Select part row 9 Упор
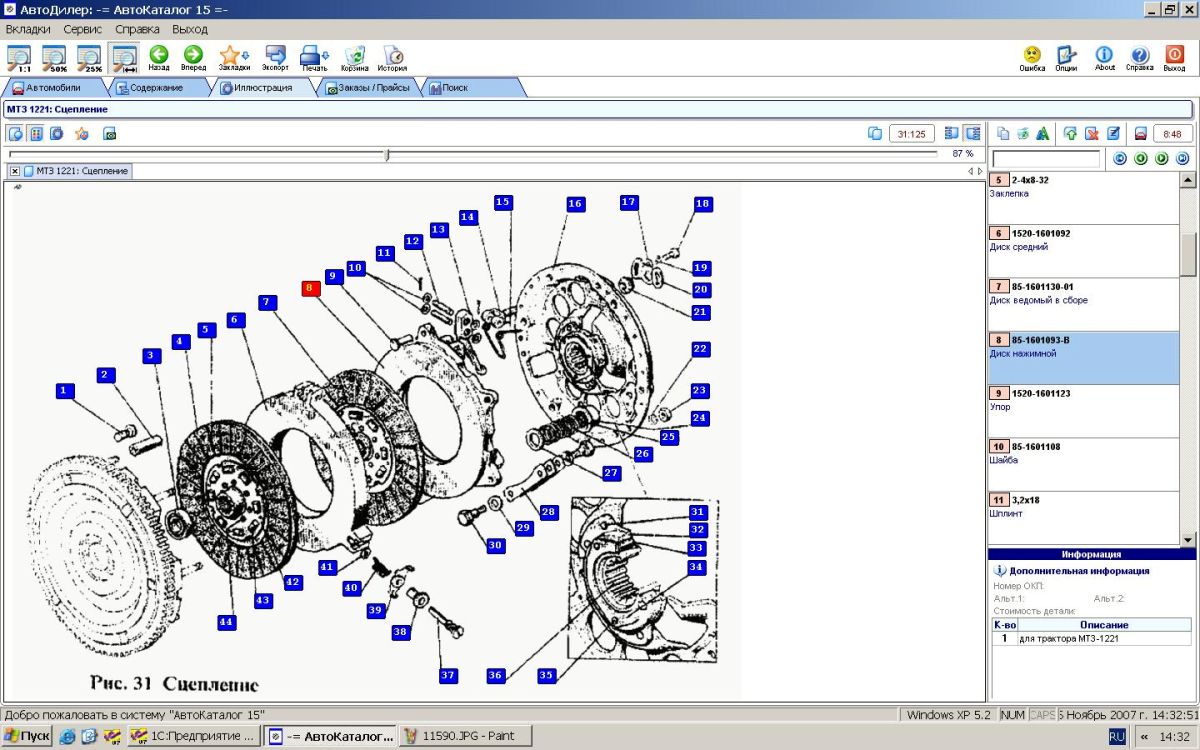This screenshot has height=750, width=1200. (1084, 411)
